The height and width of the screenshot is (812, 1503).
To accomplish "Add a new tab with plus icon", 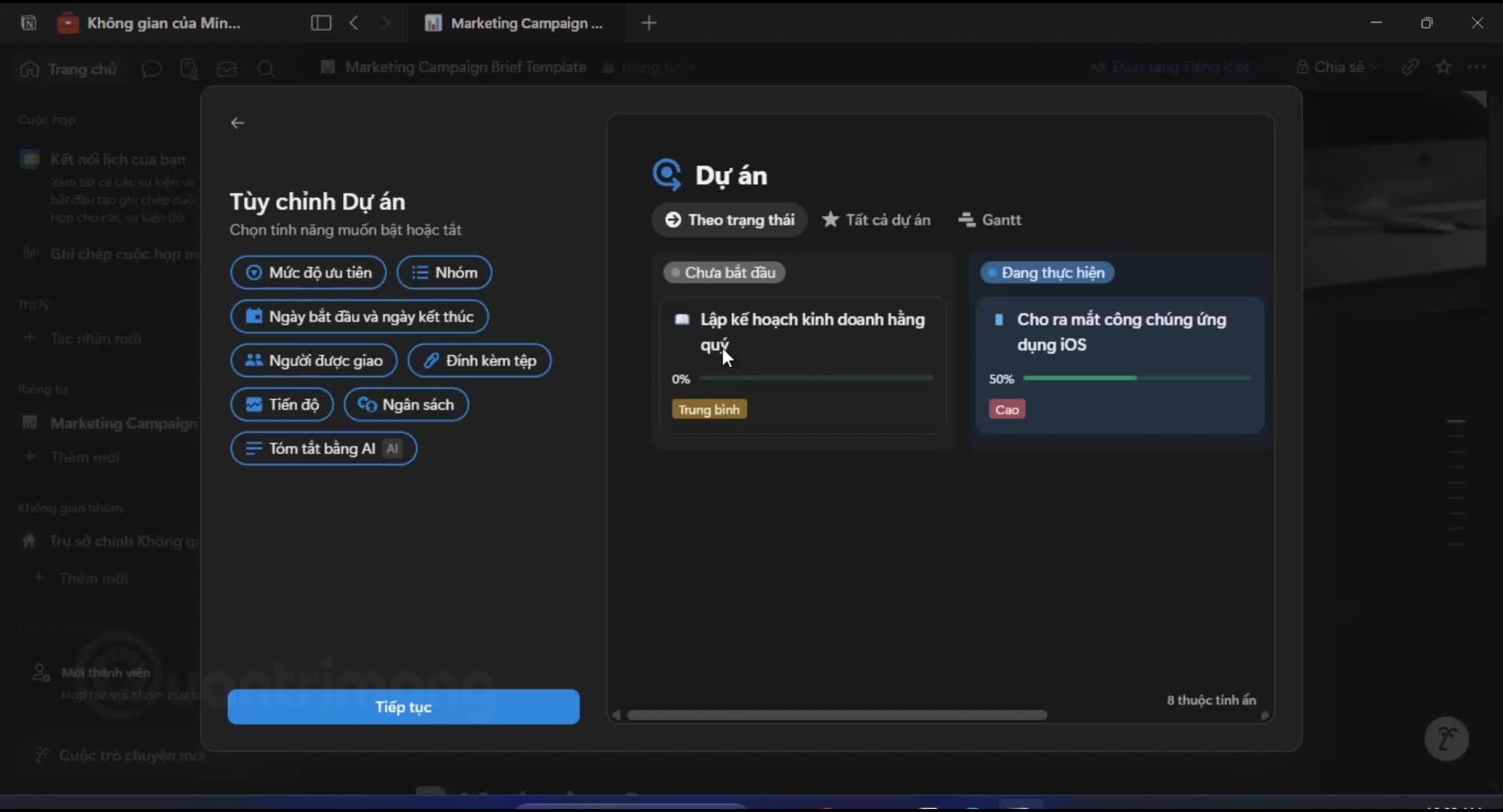I will point(648,23).
